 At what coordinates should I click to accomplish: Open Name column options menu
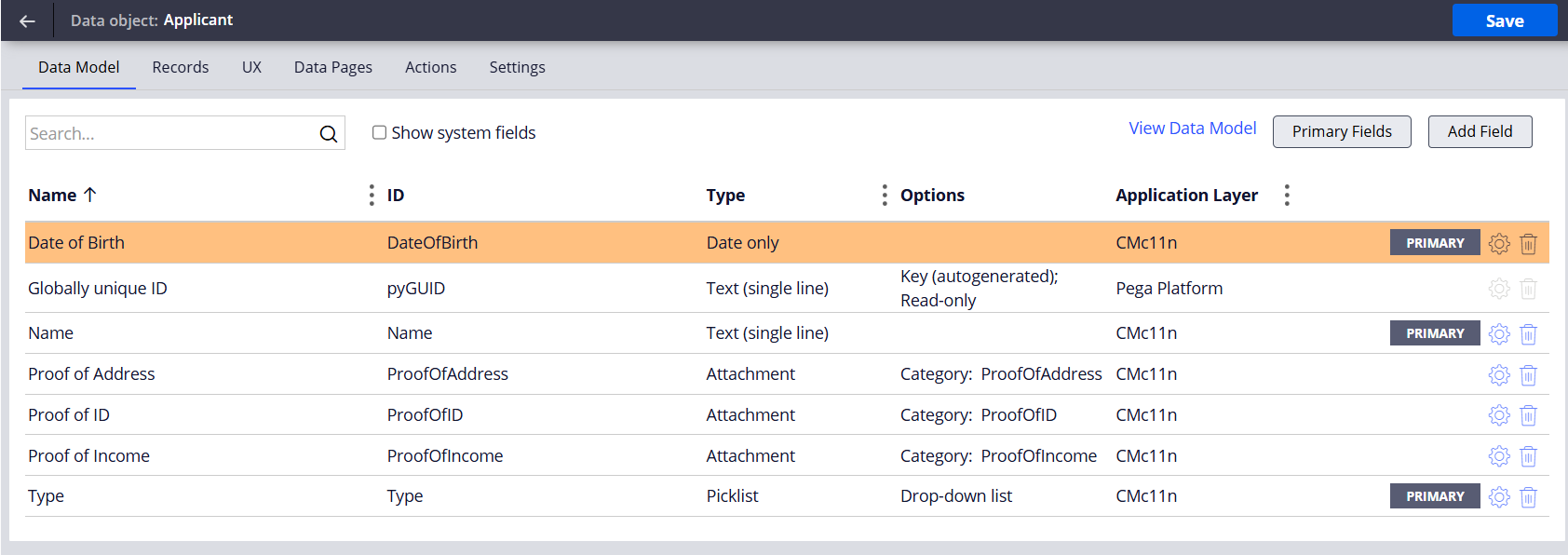click(x=372, y=195)
